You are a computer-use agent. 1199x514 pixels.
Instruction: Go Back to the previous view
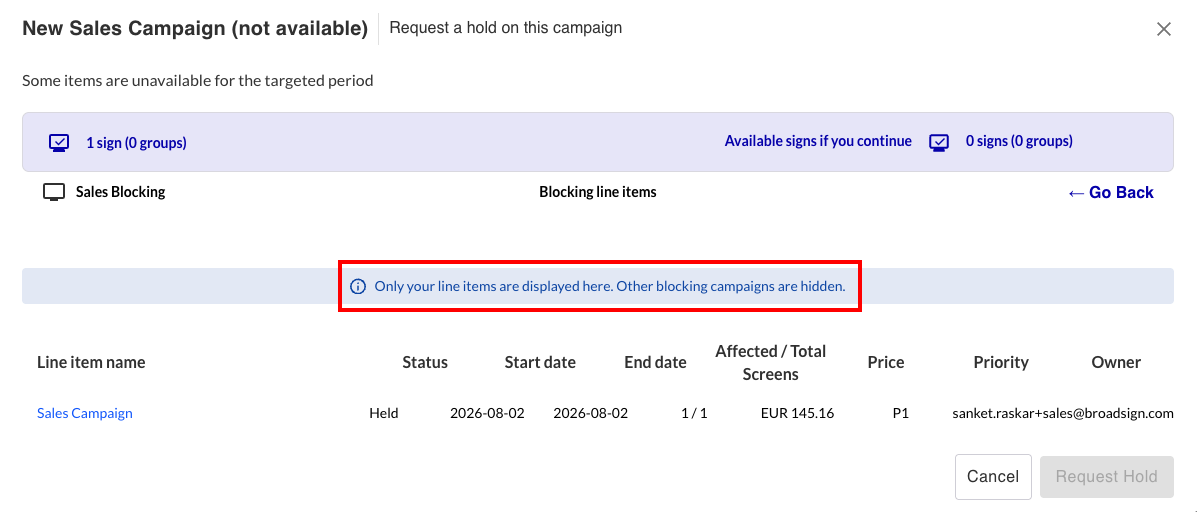[1110, 193]
